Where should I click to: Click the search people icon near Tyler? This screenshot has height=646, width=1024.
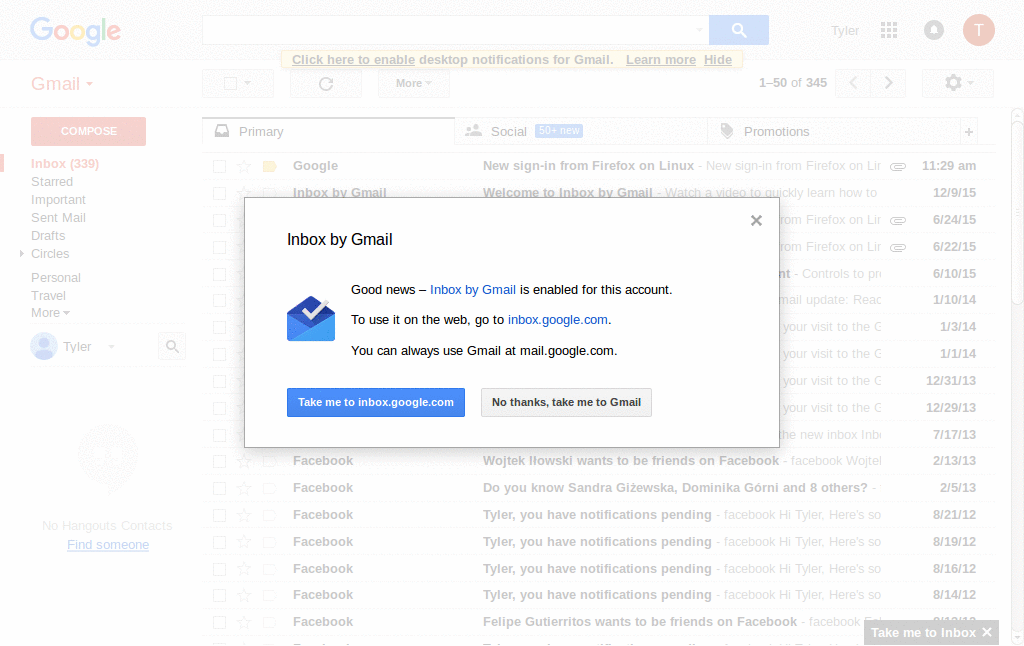(x=171, y=345)
